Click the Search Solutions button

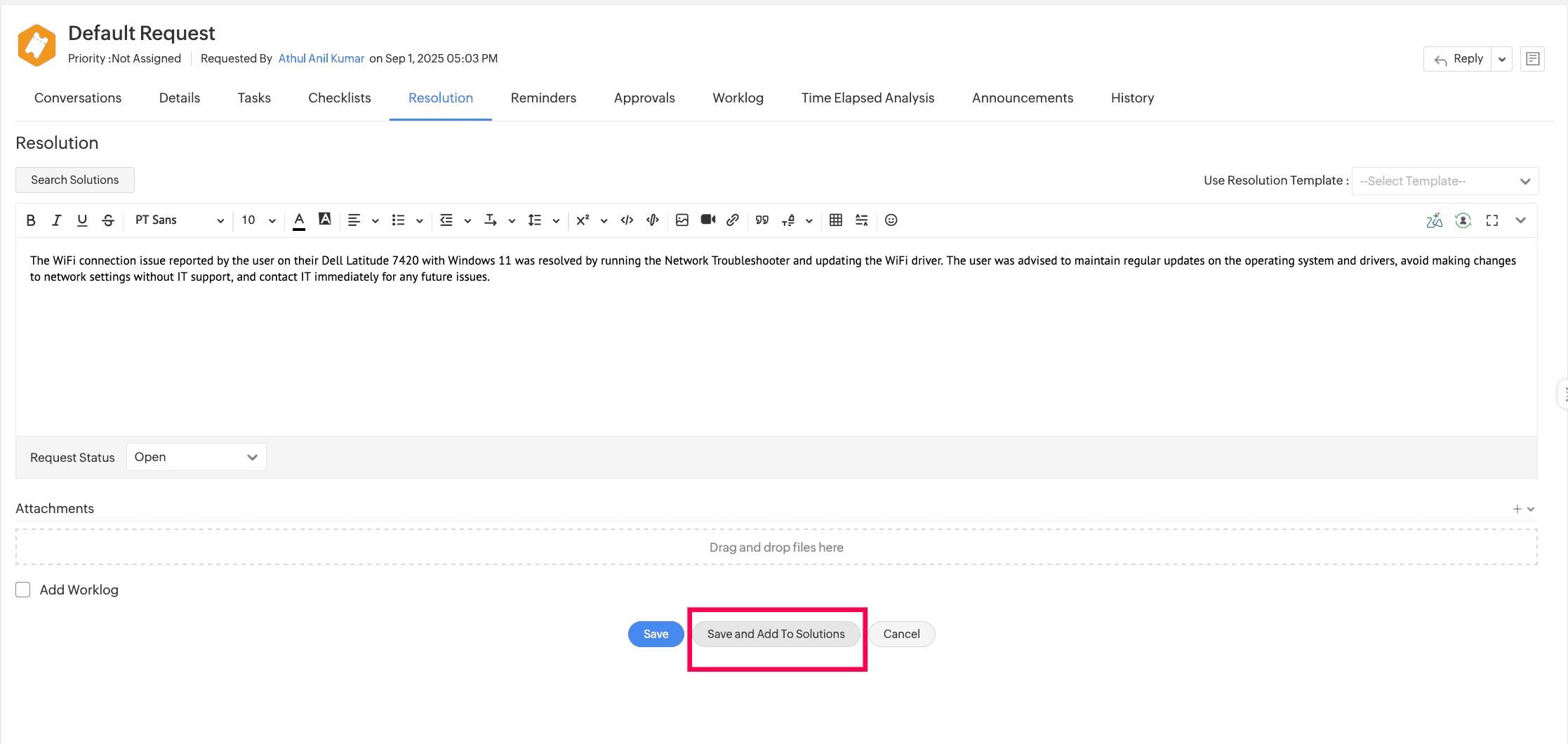pyautogui.click(x=75, y=180)
